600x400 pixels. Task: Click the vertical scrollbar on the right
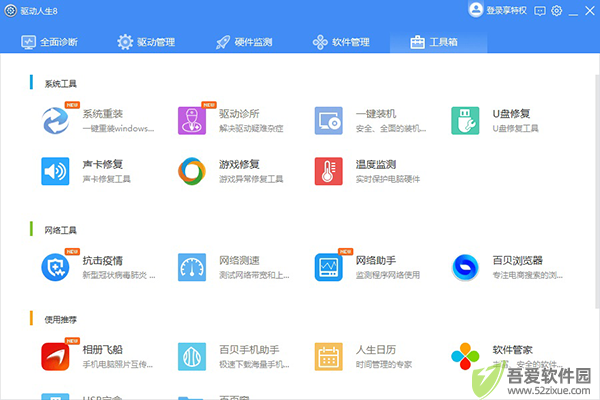click(597, 191)
